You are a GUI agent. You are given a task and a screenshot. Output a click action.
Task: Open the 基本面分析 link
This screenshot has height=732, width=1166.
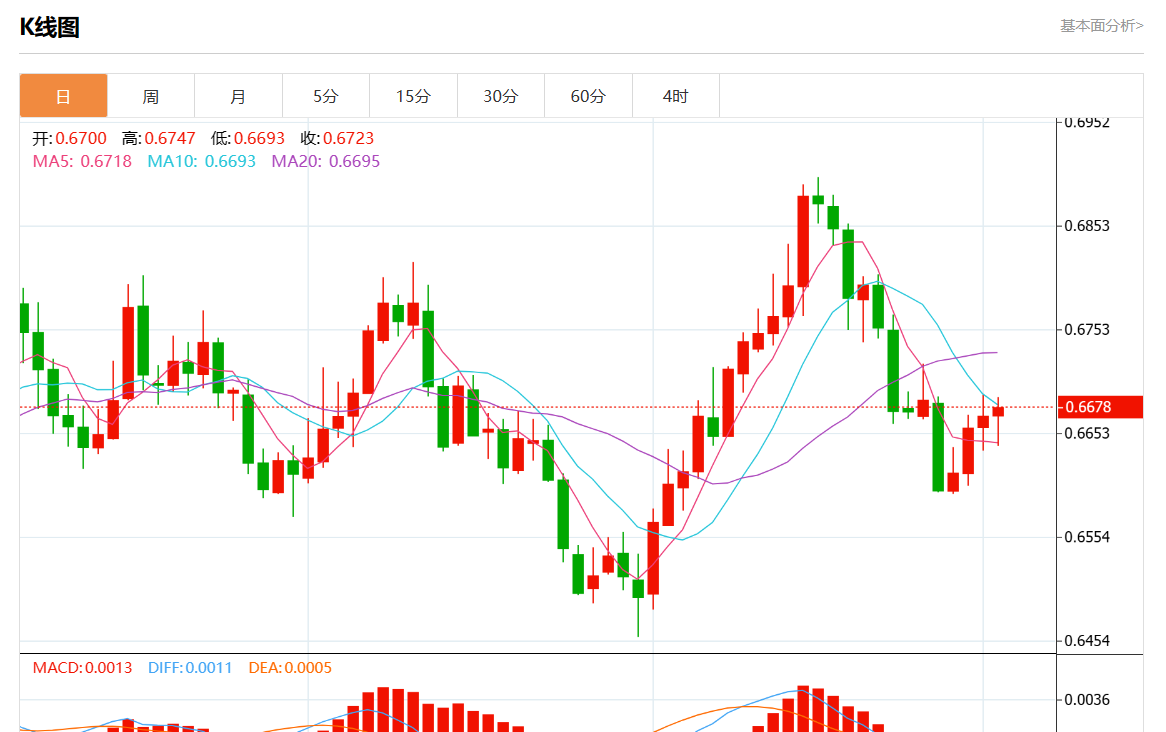tap(1101, 26)
